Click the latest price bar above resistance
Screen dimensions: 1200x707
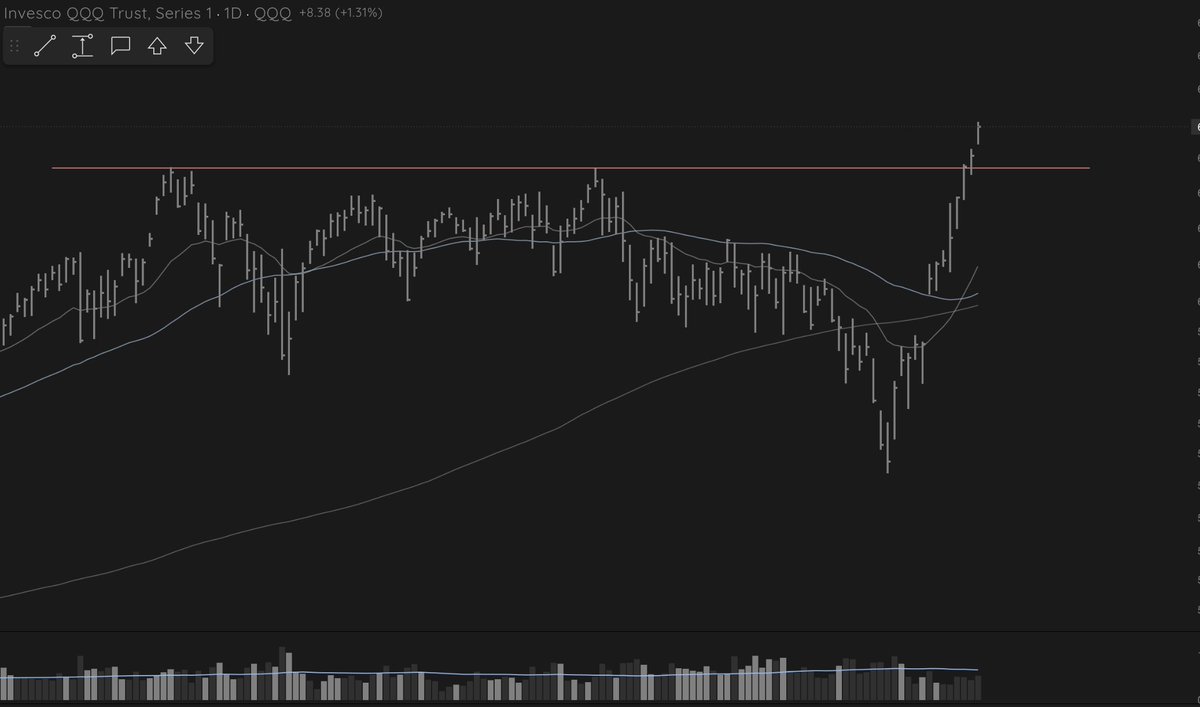tap(978, 133)
